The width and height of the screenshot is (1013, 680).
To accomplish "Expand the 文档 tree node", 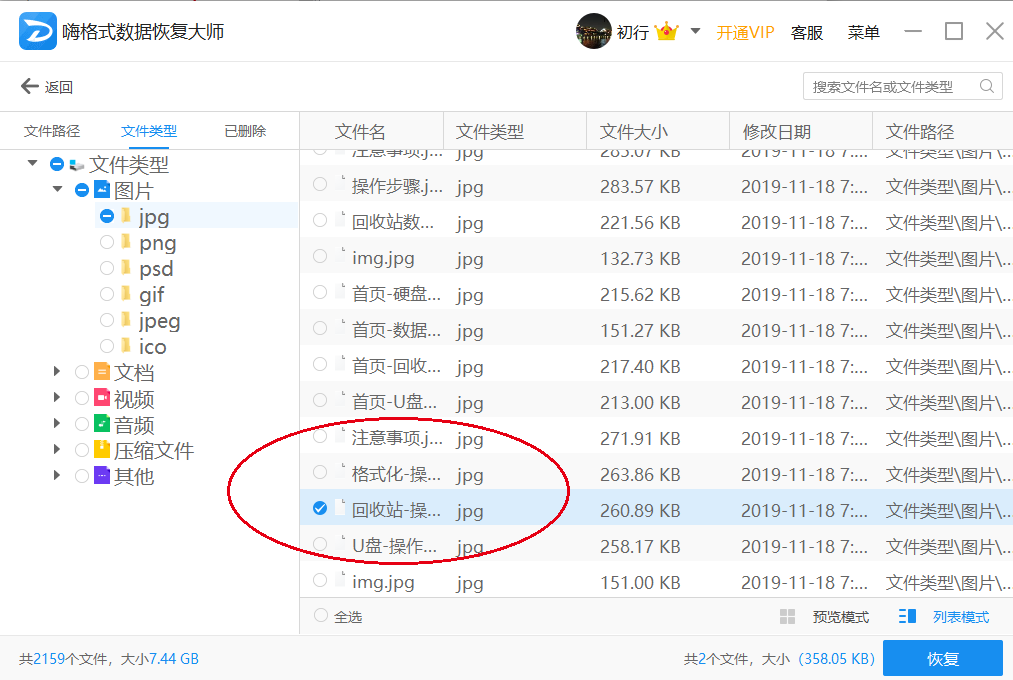I will [57, 371].
